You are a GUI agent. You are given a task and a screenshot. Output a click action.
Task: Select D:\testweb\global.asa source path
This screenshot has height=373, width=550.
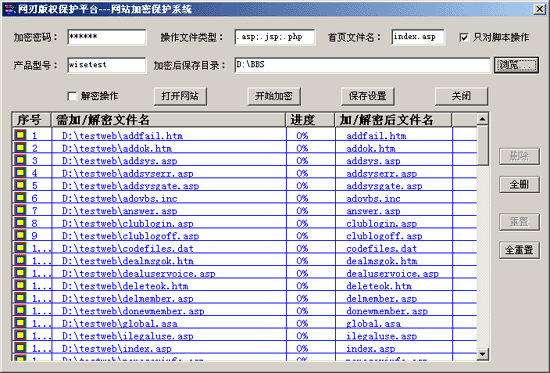120,324
